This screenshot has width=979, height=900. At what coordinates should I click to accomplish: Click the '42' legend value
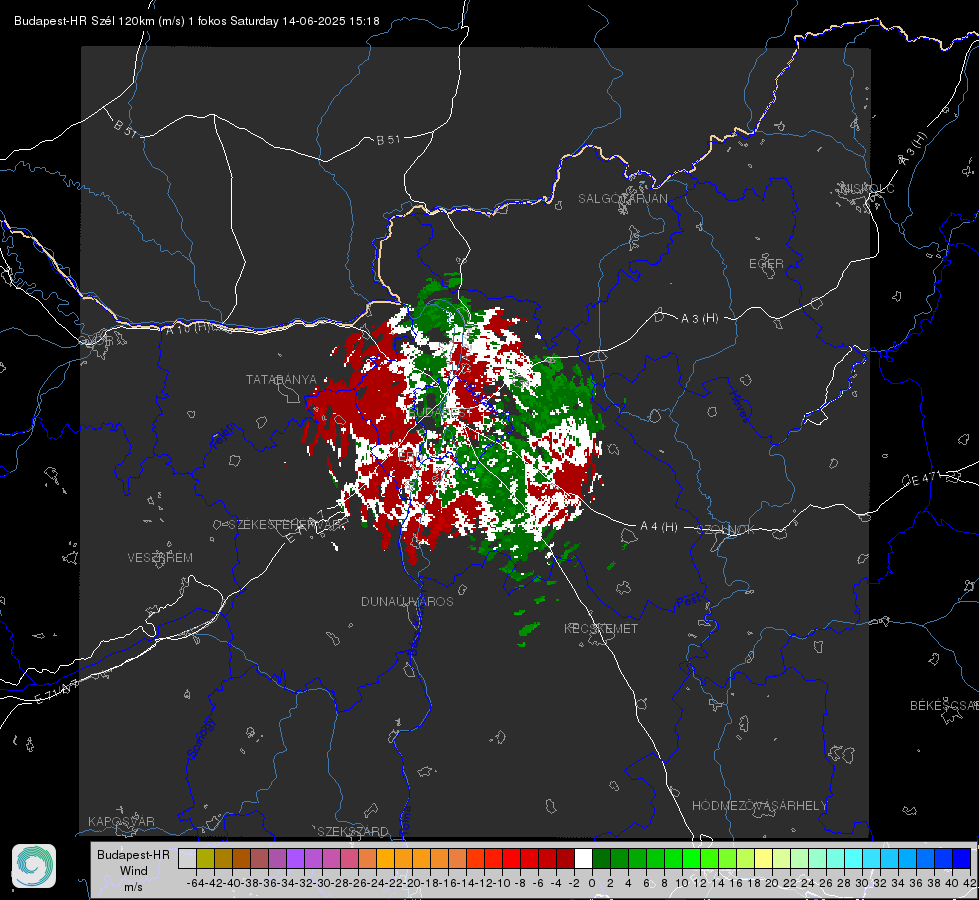pos(970,883)
